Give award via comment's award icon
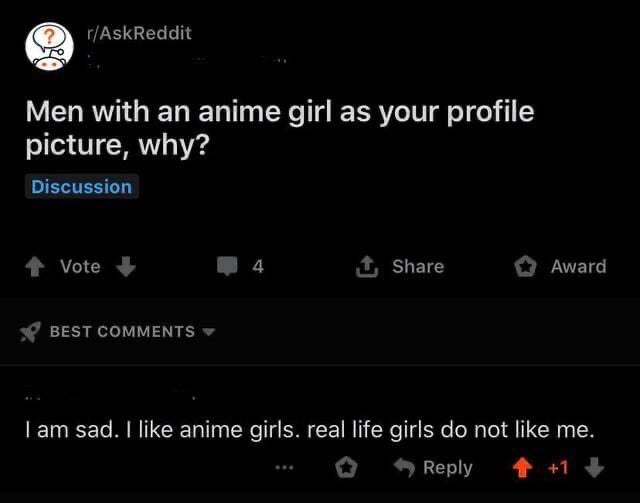The height and width of the screenshot is (503, 640). (x=346, y=467)
